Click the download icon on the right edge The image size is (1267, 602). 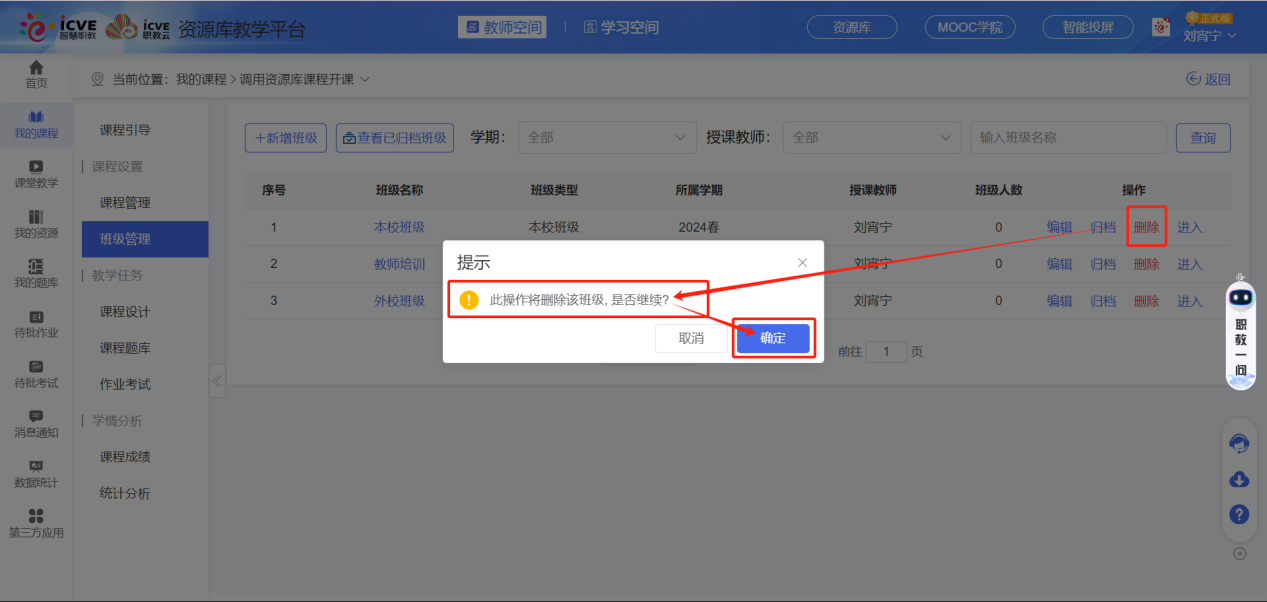pyautogui.click(x=1239, y=479)
